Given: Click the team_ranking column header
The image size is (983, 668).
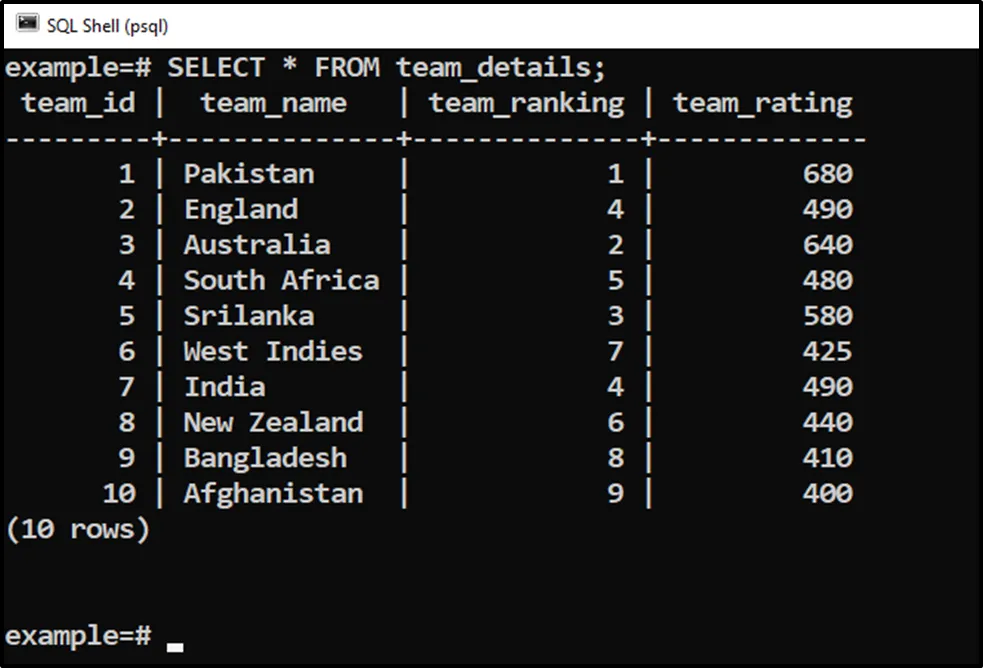Looking at the screenshot, I should coord(526,103).
